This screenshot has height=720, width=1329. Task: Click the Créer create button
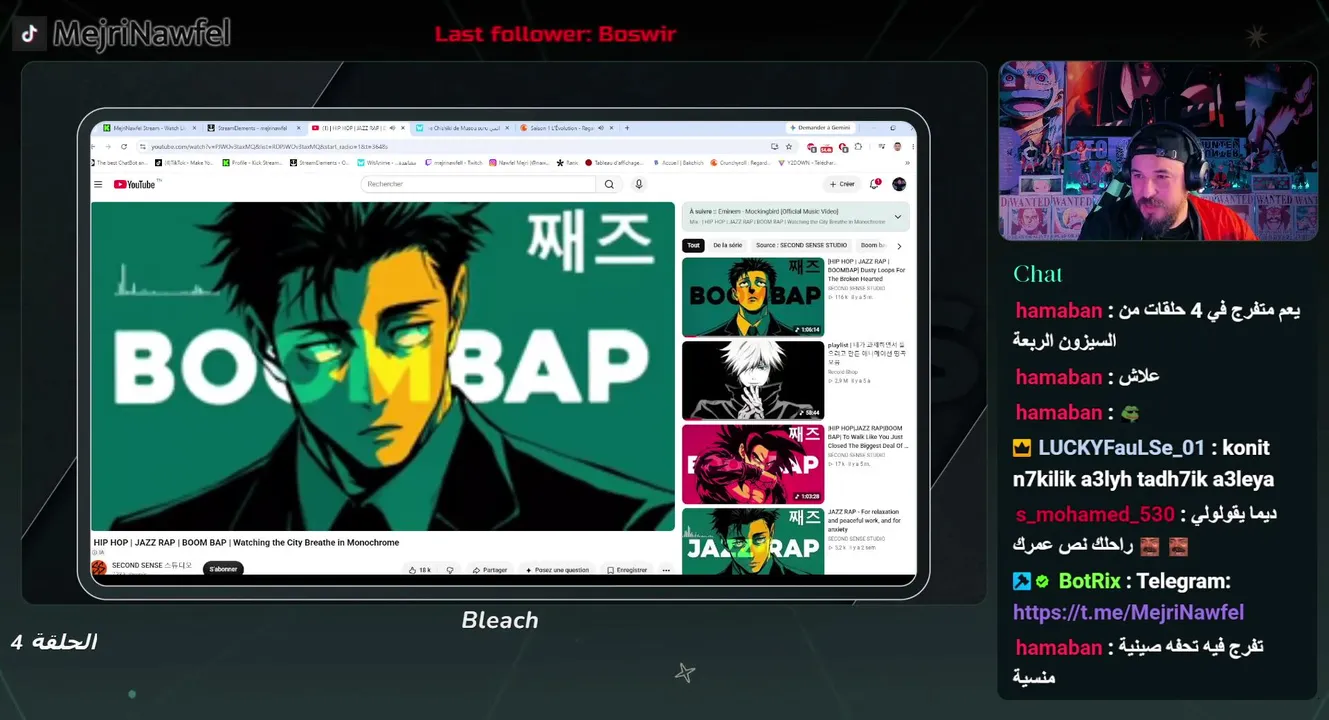point(842,184)
